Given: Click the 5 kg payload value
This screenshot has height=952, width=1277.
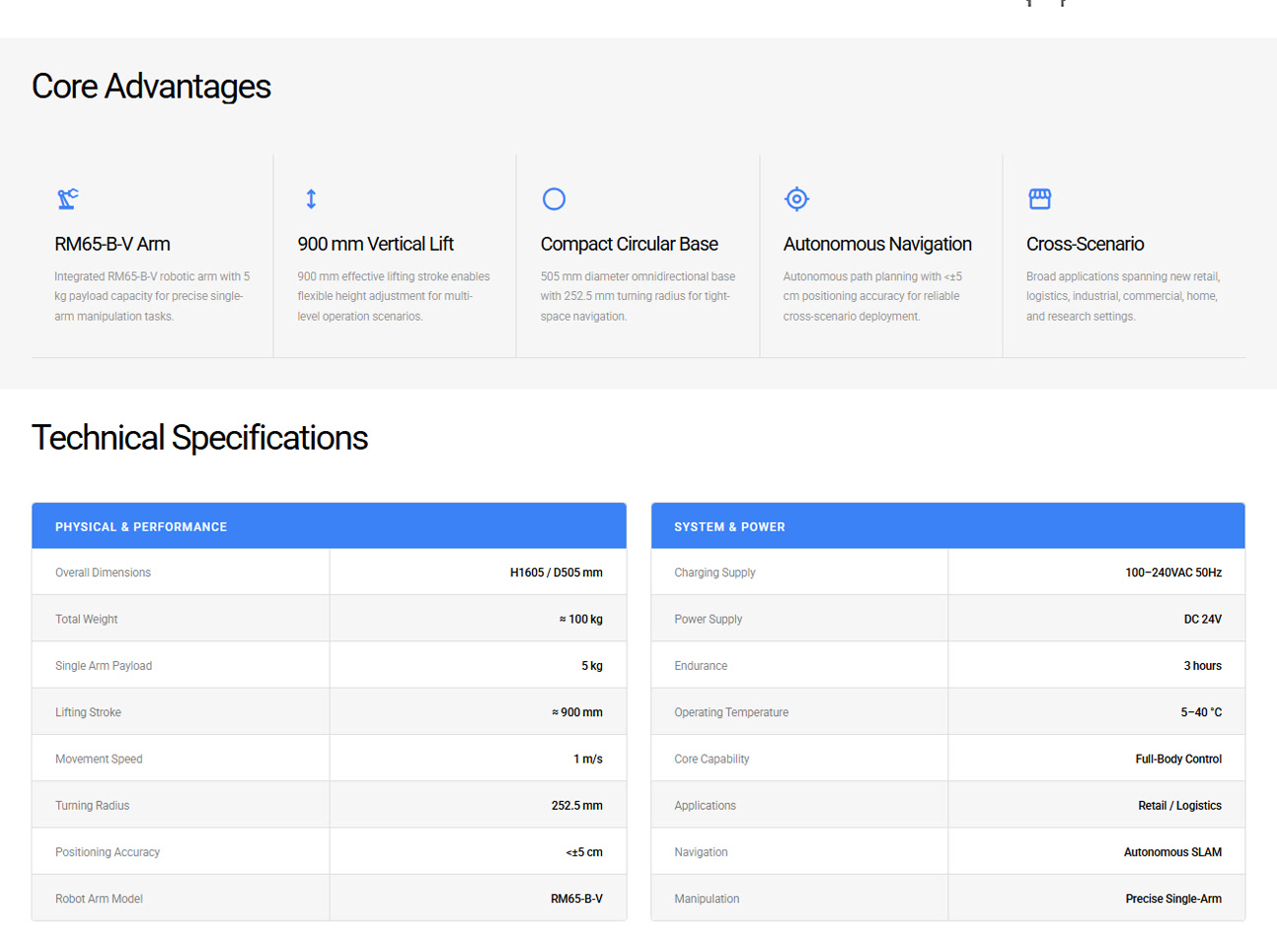Looking at the screenshot, I should coord(591,666).
